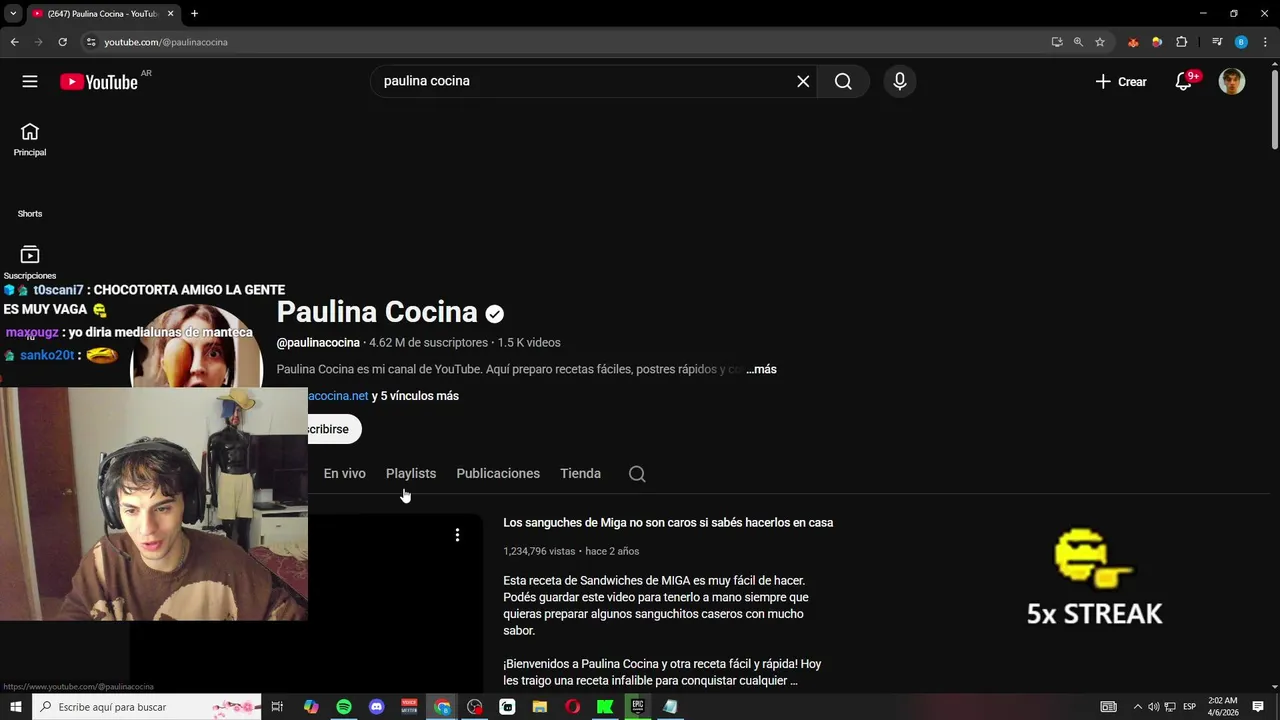Clear the search box with the X
Viewport: 1280px width, 720px height.
tap(803, 81)
